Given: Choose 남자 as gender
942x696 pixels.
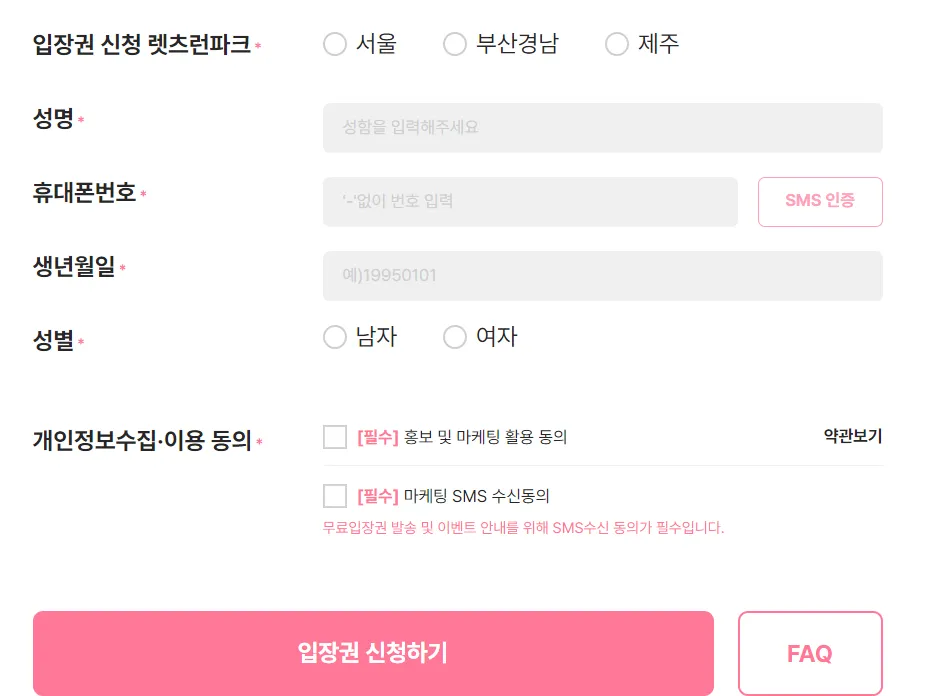Looking at the screenshot, I should pyautogui.click(x=335, y=337).
